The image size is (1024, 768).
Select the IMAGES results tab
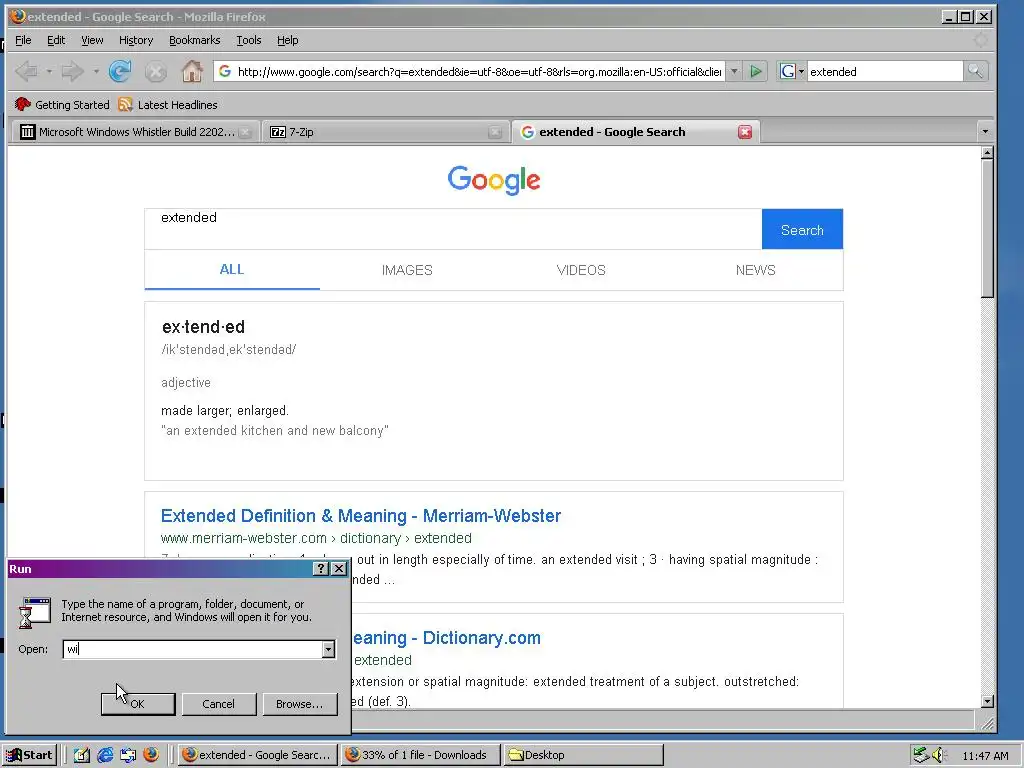[407, 270]
